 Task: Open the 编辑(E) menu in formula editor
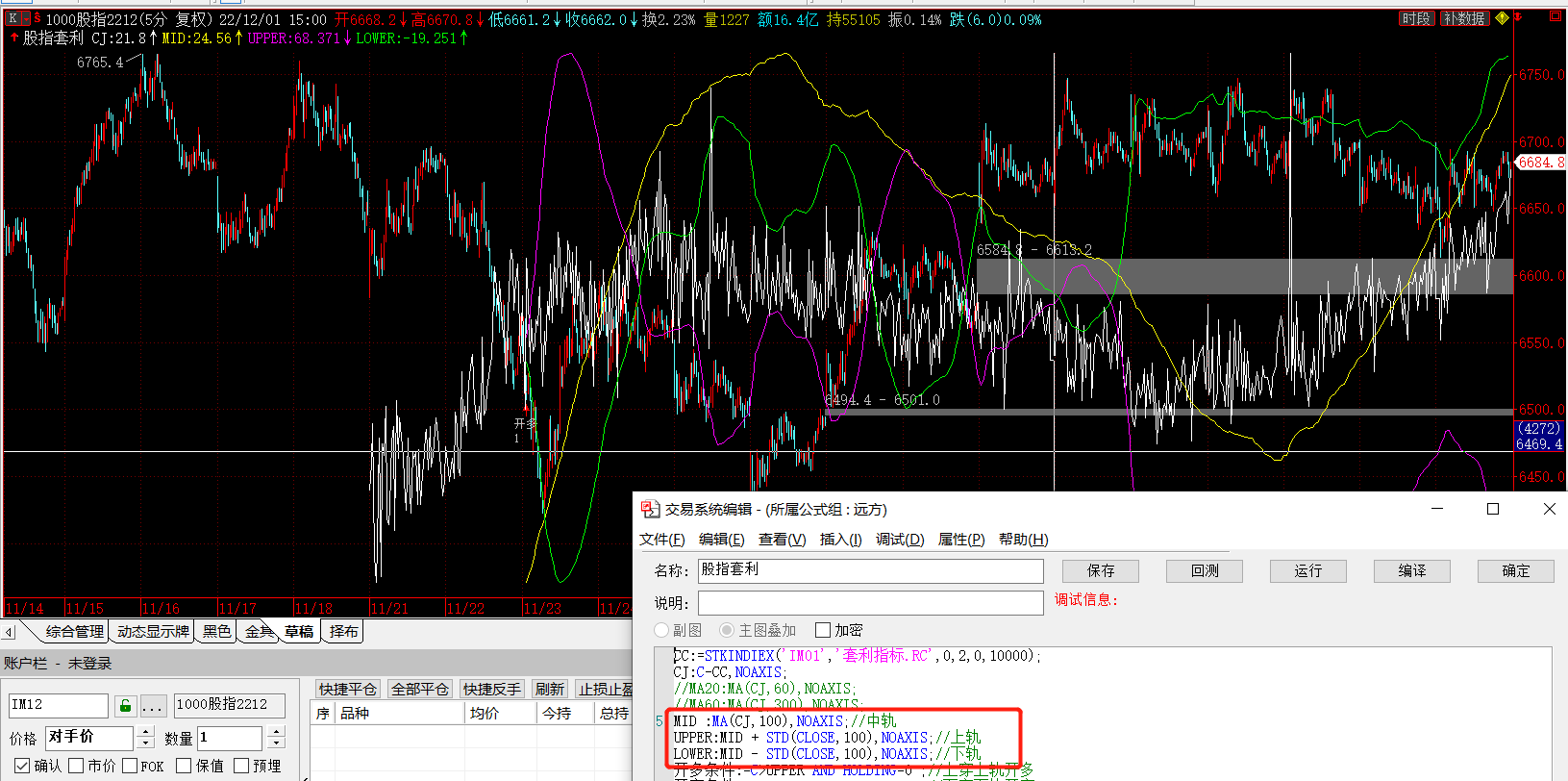point(722,540)
